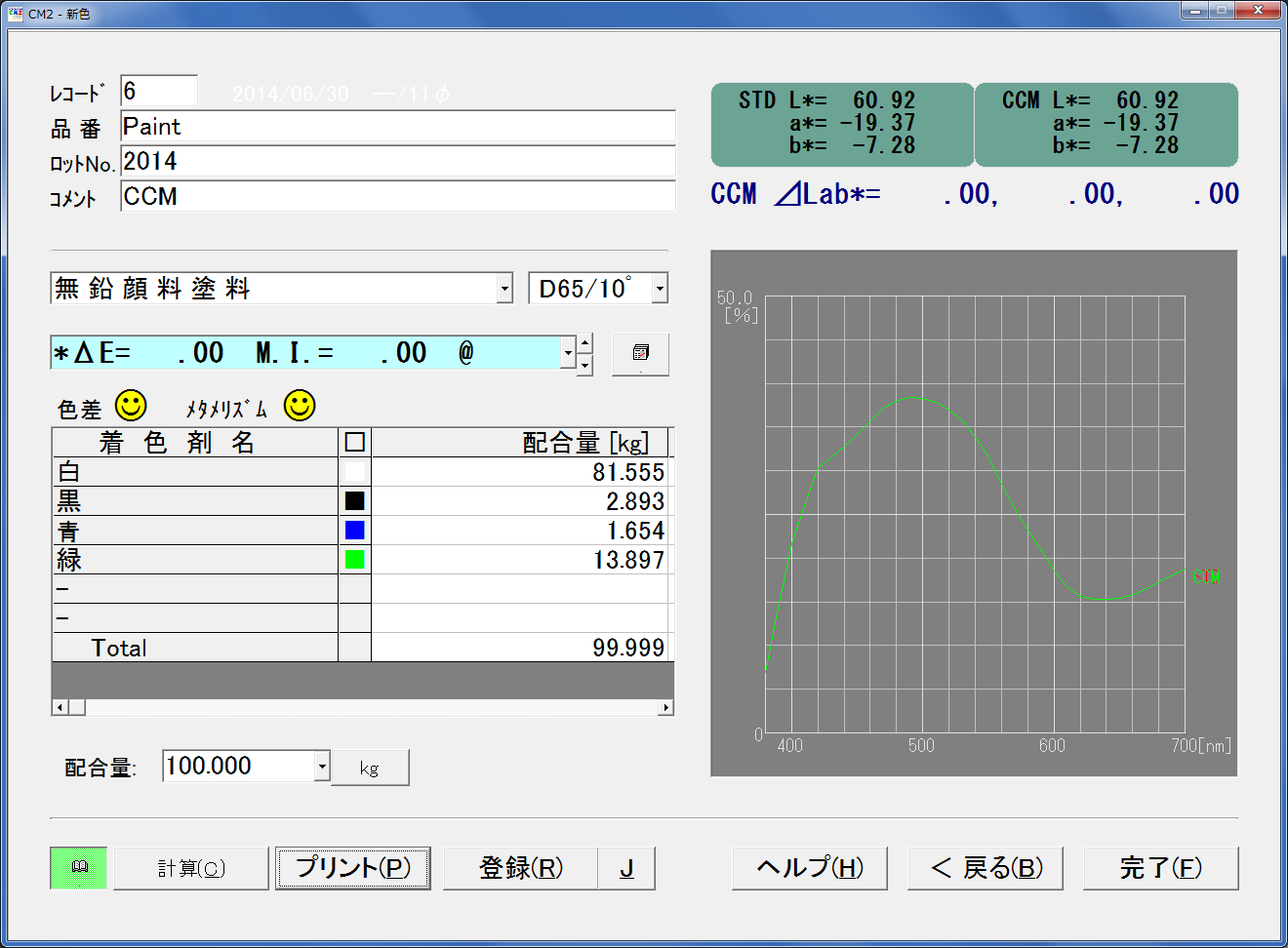Click the 2.893 amount cell
The height and width of the screenshot is (948, 1288).
coord(520,501)
